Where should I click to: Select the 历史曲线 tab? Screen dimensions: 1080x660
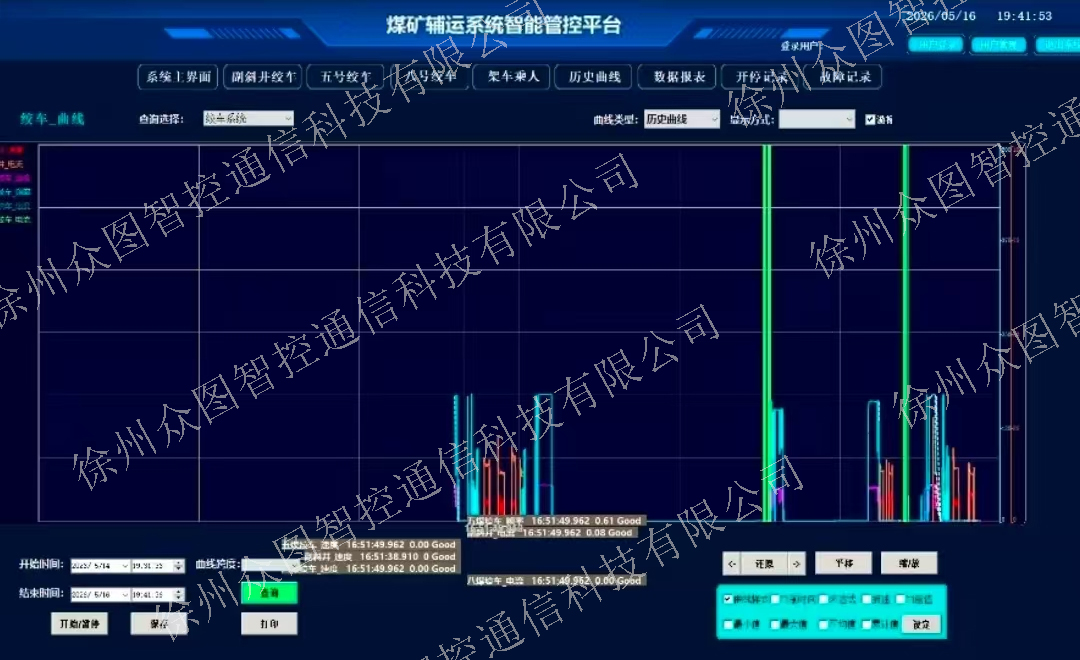click(x=594, y=76)
